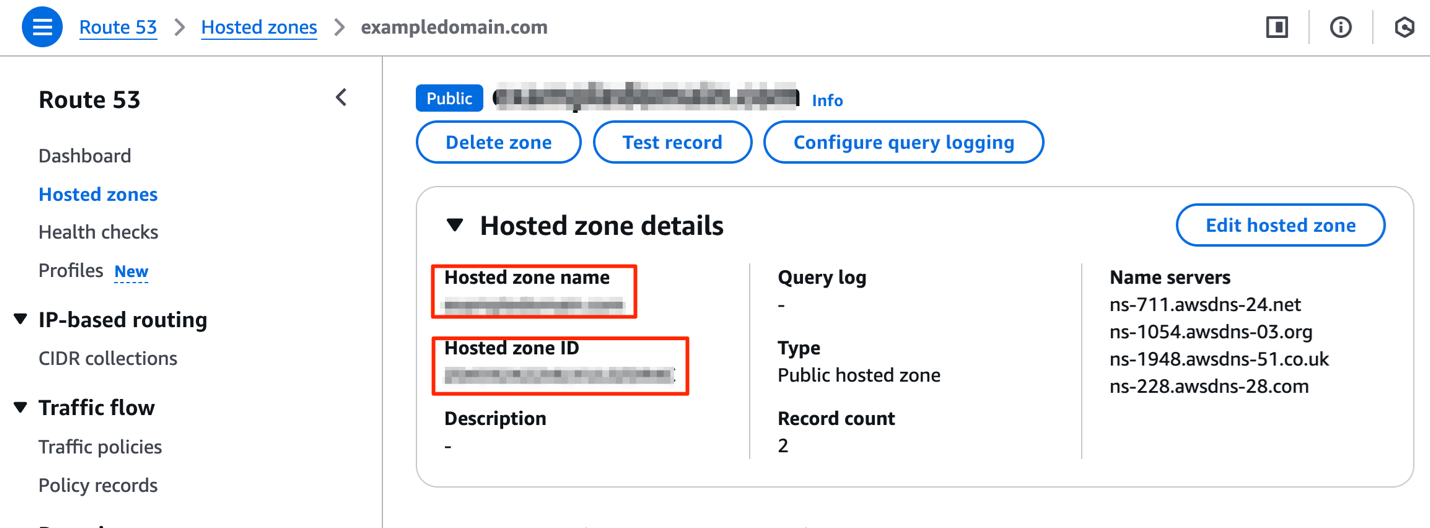Select Hosted zones in the sidebar
The image size is (1430, 528).
(98, 194)
